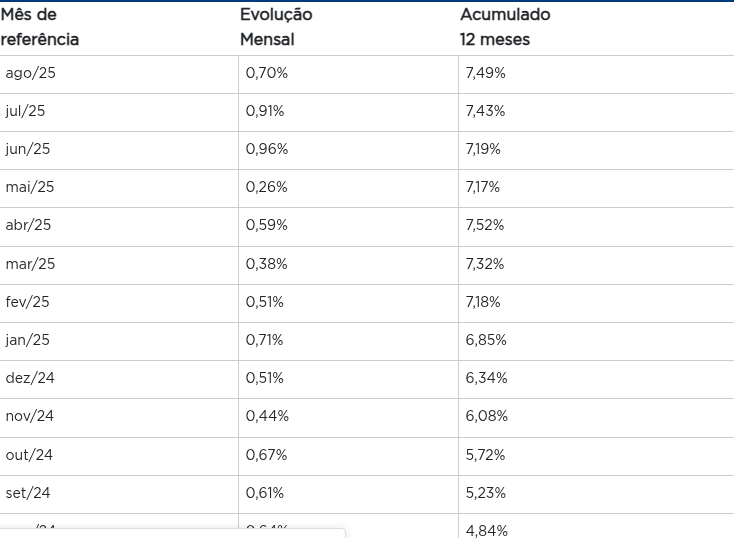Click the abr/25 month cell
734x538 pixels.
pyautogui.click(x=28, y=225)
